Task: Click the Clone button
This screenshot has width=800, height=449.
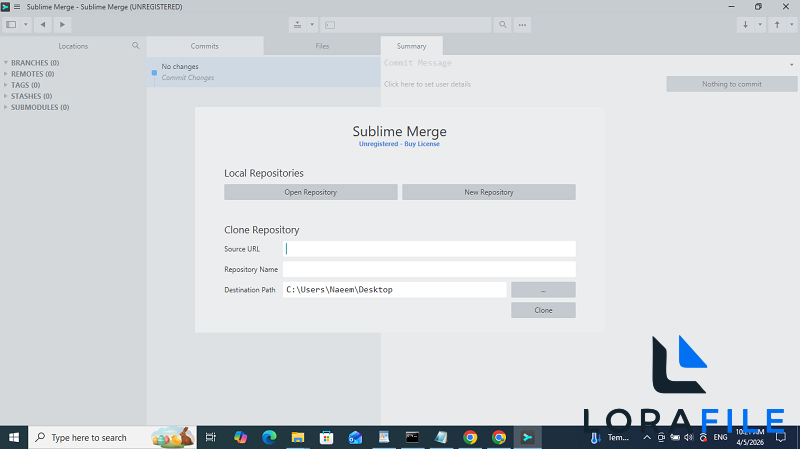Action: pyautogui.click(x=543, y=310)
